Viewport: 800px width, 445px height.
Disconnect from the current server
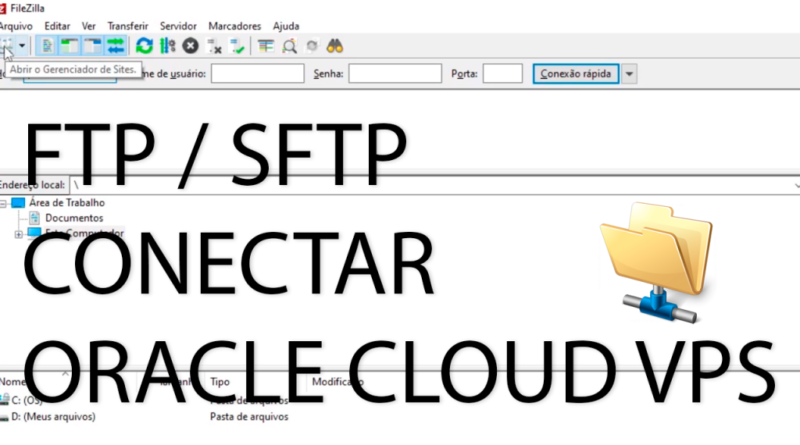(214, 46)
